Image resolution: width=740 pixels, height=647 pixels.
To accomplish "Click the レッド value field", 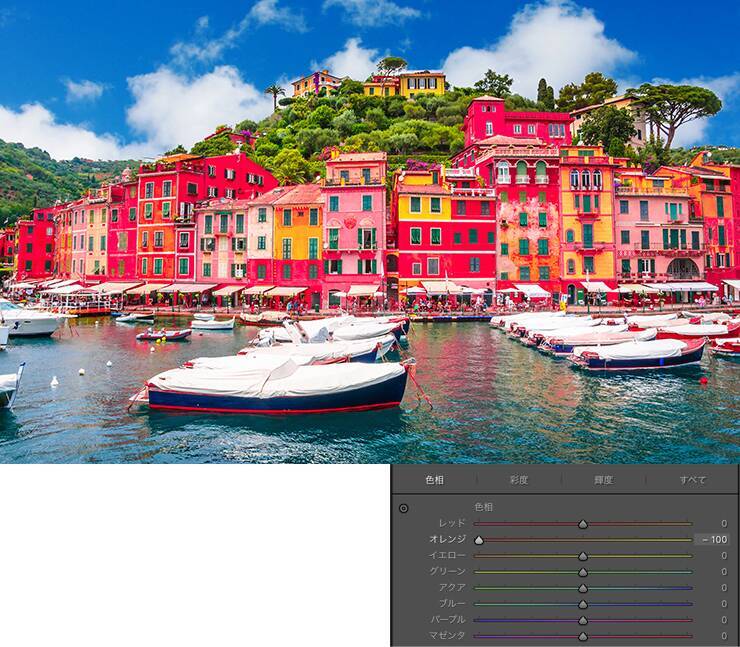I will [x=722, y=524].
